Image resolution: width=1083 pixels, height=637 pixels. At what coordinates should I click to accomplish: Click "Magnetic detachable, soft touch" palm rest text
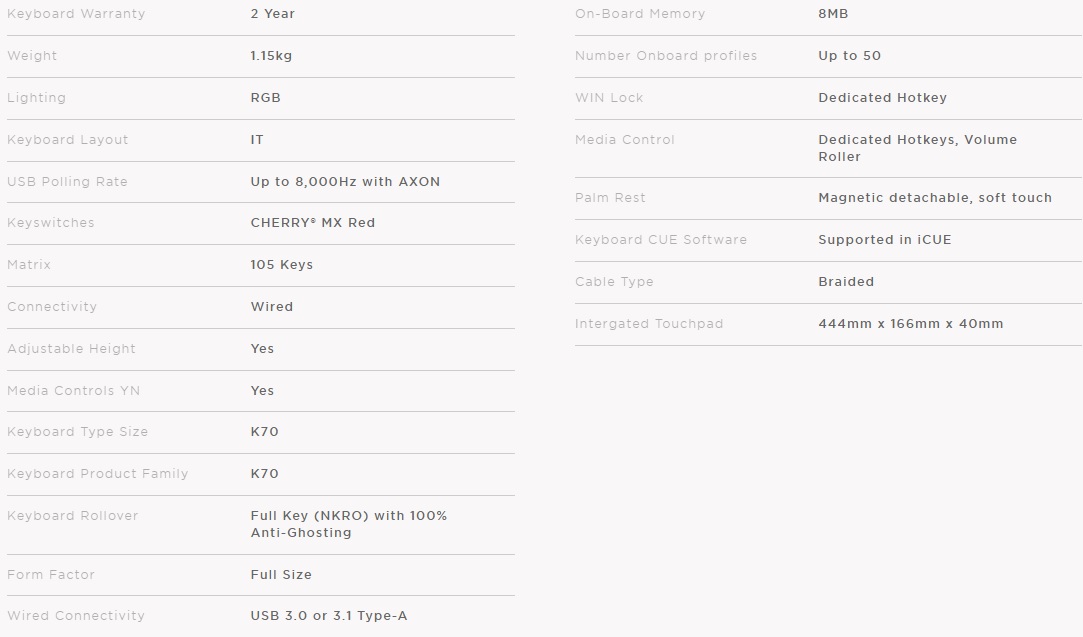[934, 198]
